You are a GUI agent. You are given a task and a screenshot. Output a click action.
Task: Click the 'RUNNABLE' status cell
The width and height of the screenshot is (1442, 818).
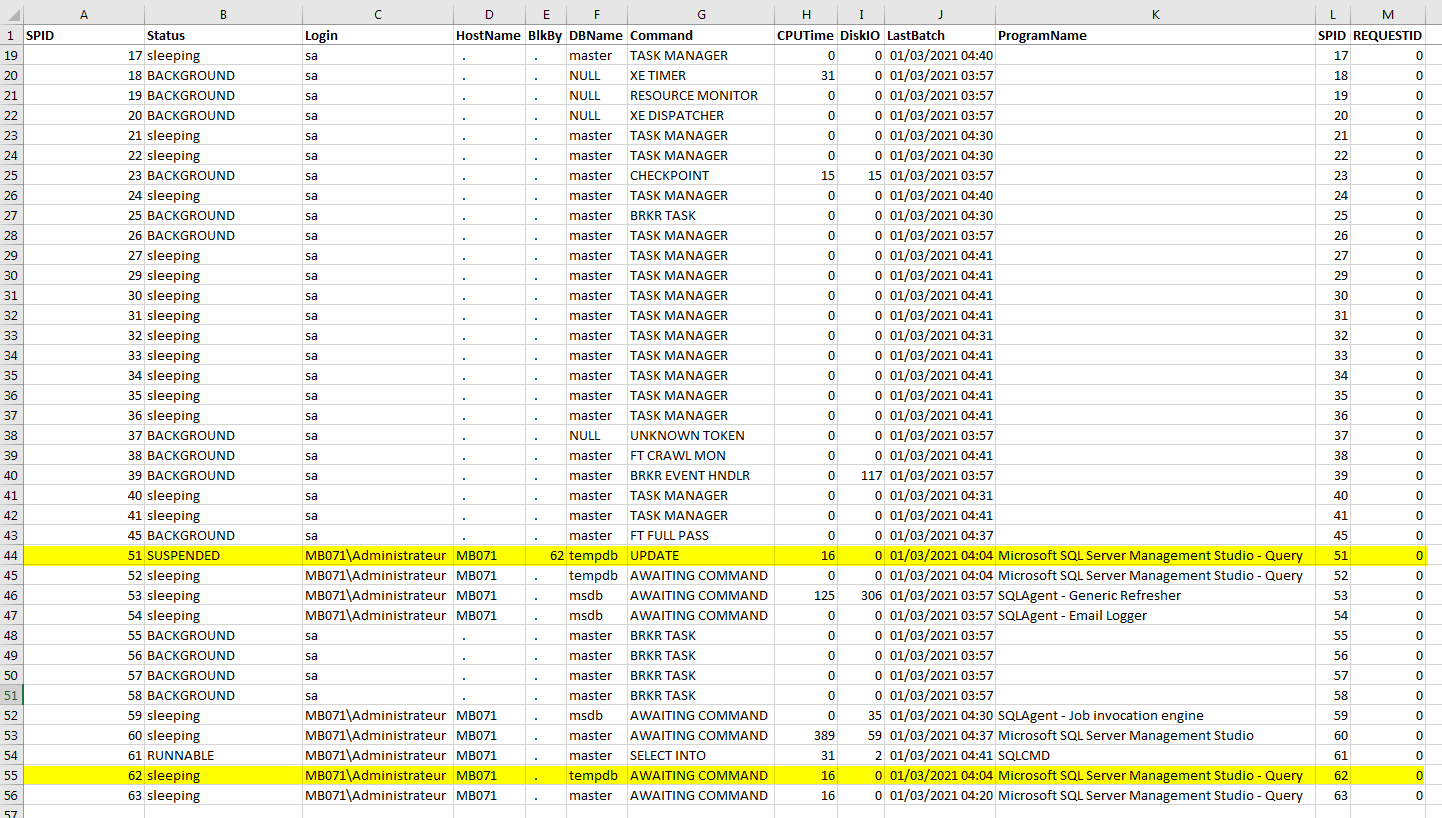click(x=223, y=755)
